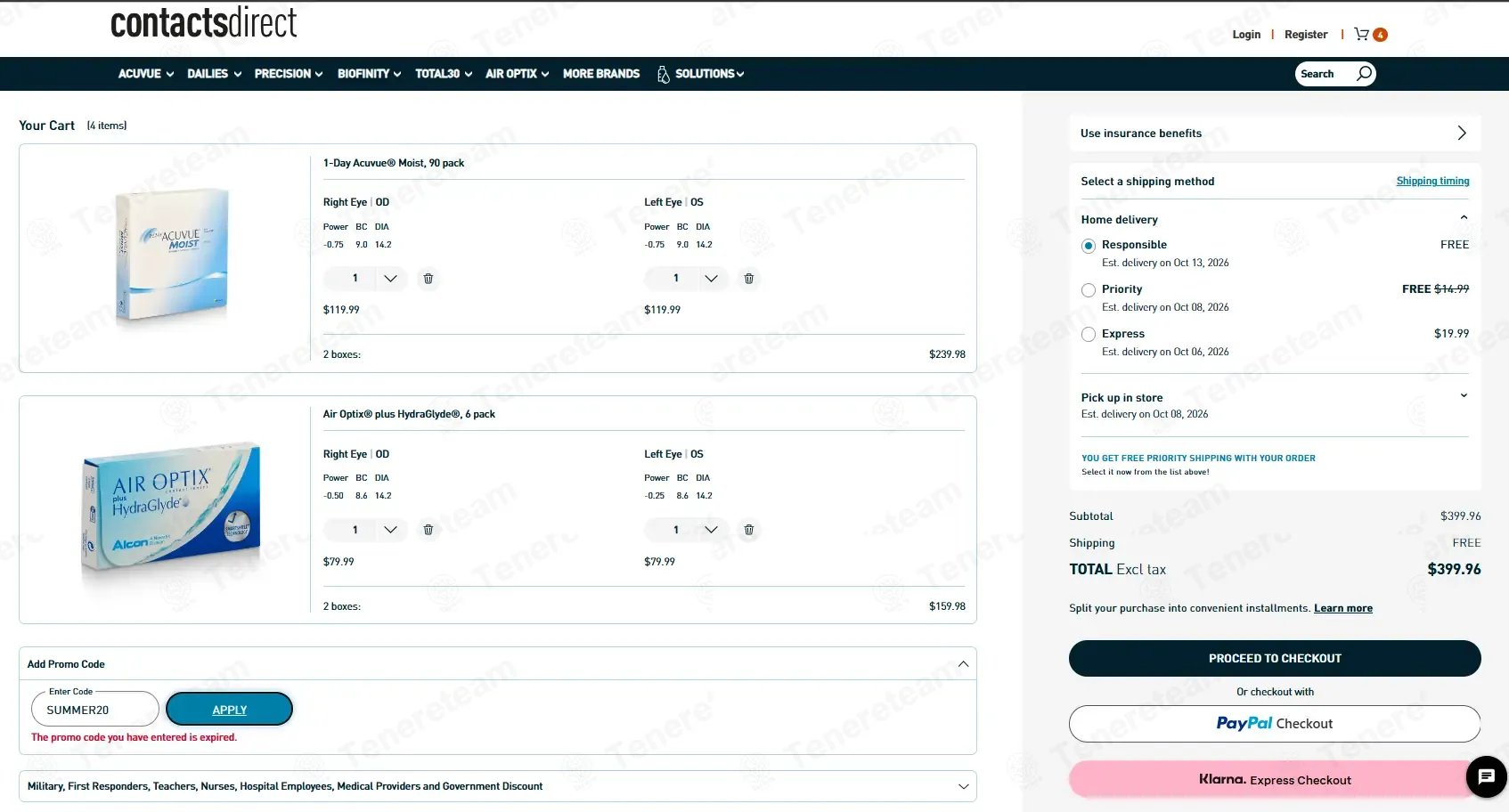
Task: Open the AIR OPTIX menu
Action: 518,74
